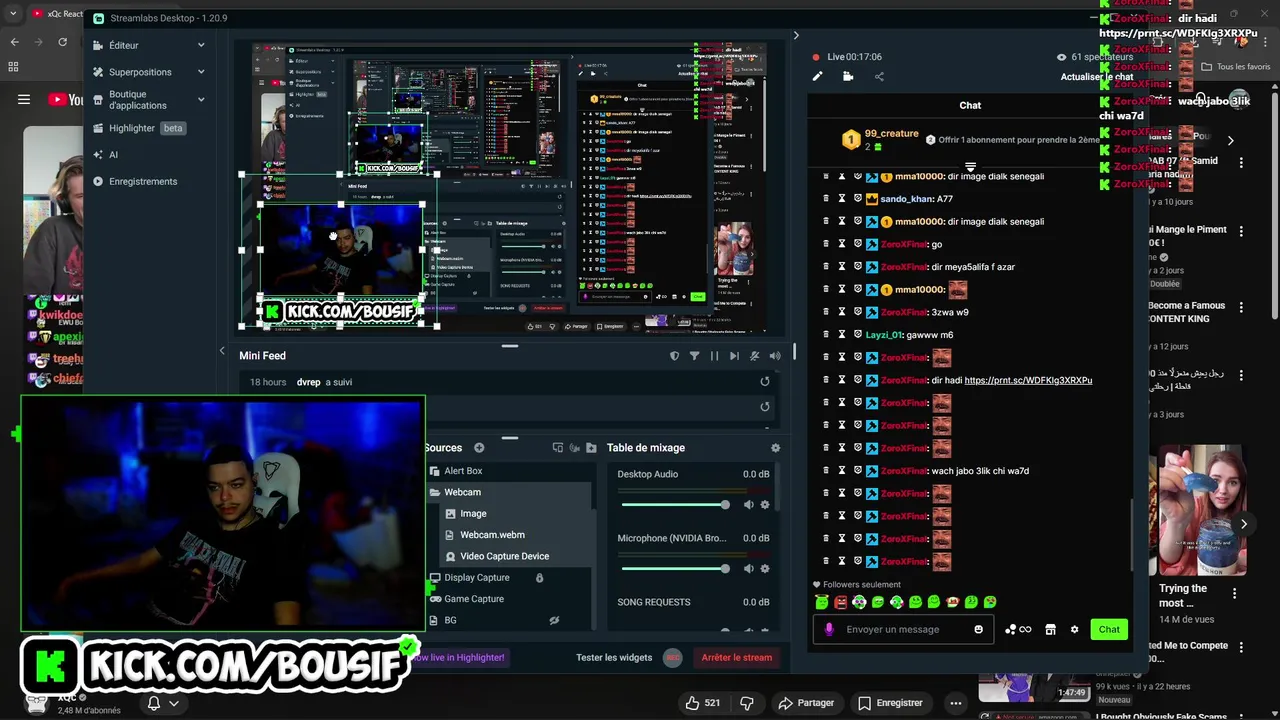1280x720 pixels.
Task: Collapse the Webcam source folder
Action: (x=435, y=492)
